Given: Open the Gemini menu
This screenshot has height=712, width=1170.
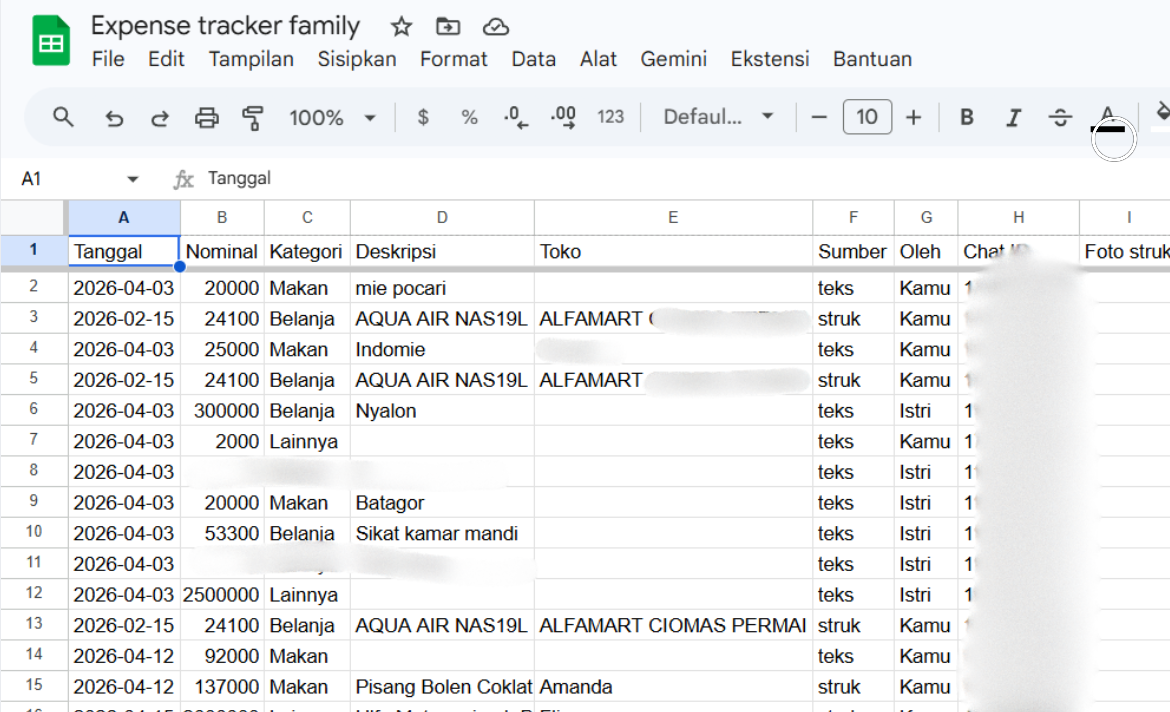Looking at the screenshot, I should (673, 59).
